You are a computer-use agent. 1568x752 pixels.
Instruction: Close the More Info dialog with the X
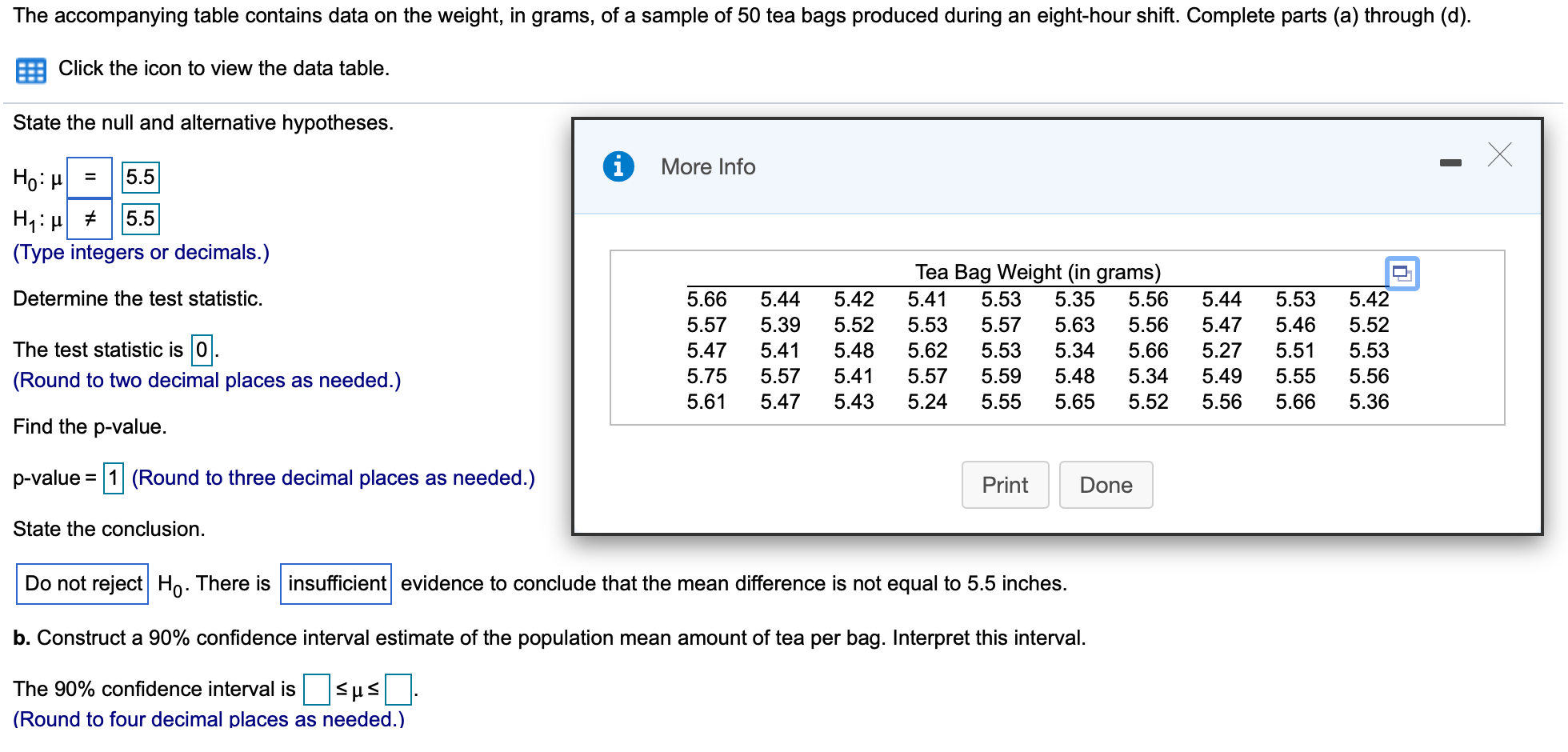[x=1500, y=154]
